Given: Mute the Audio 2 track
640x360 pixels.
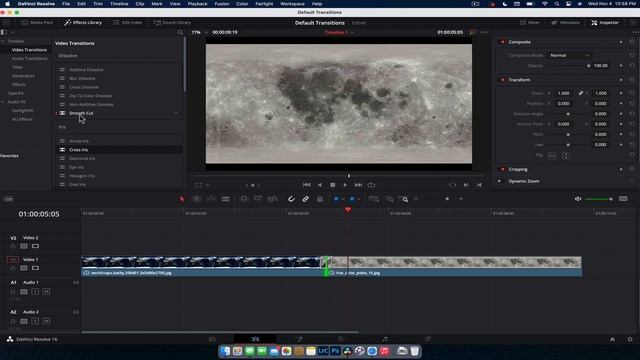Looking at the screenshot, I should point(46,321).
